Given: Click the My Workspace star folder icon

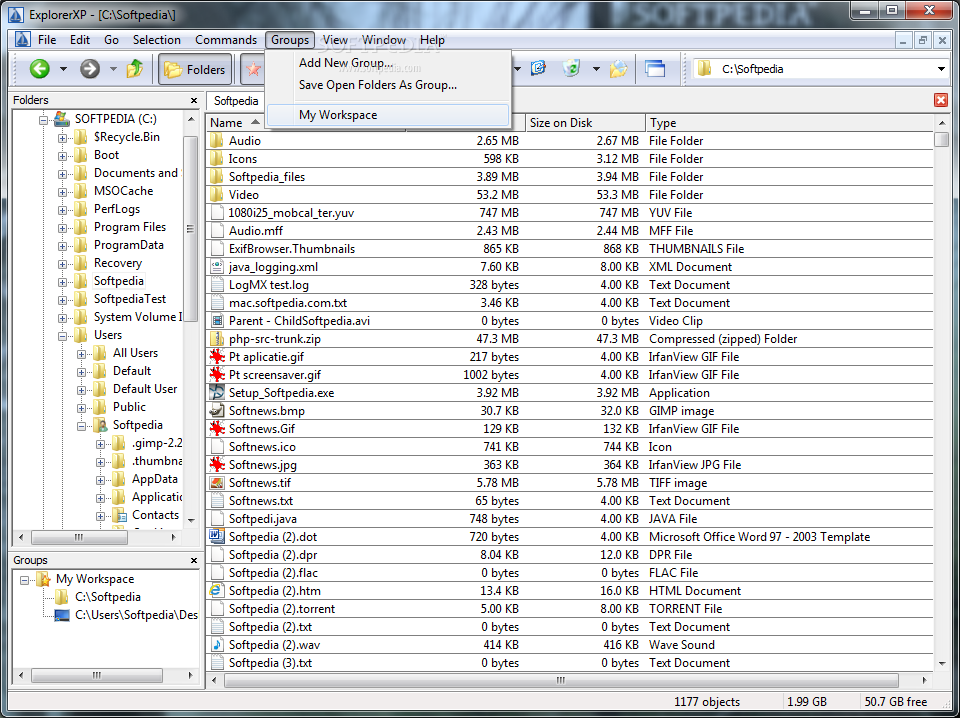Looking at the screenshot, I should [x=43, y=579].
